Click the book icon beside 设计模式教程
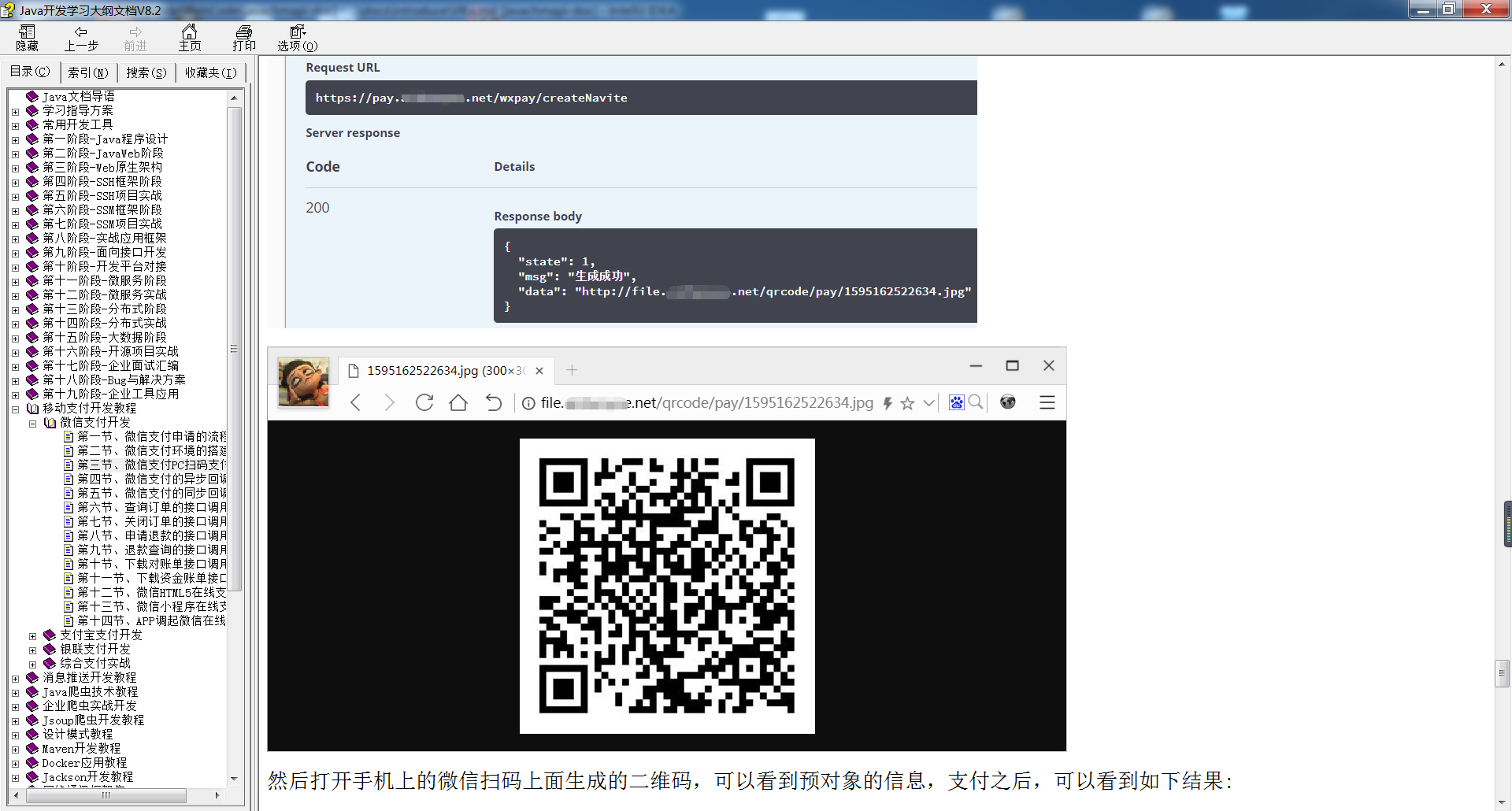The height and width of the screenshot is (811, 1512). coord(32,734)
